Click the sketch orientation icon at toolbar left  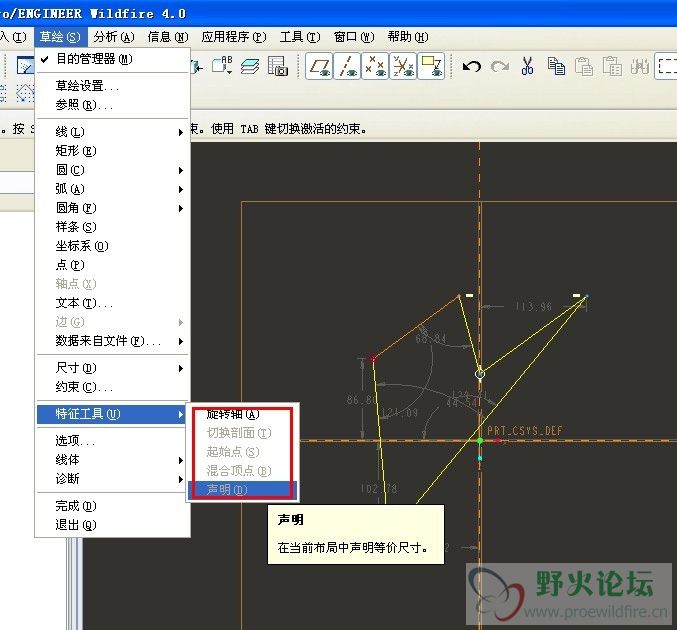point(25,65)
